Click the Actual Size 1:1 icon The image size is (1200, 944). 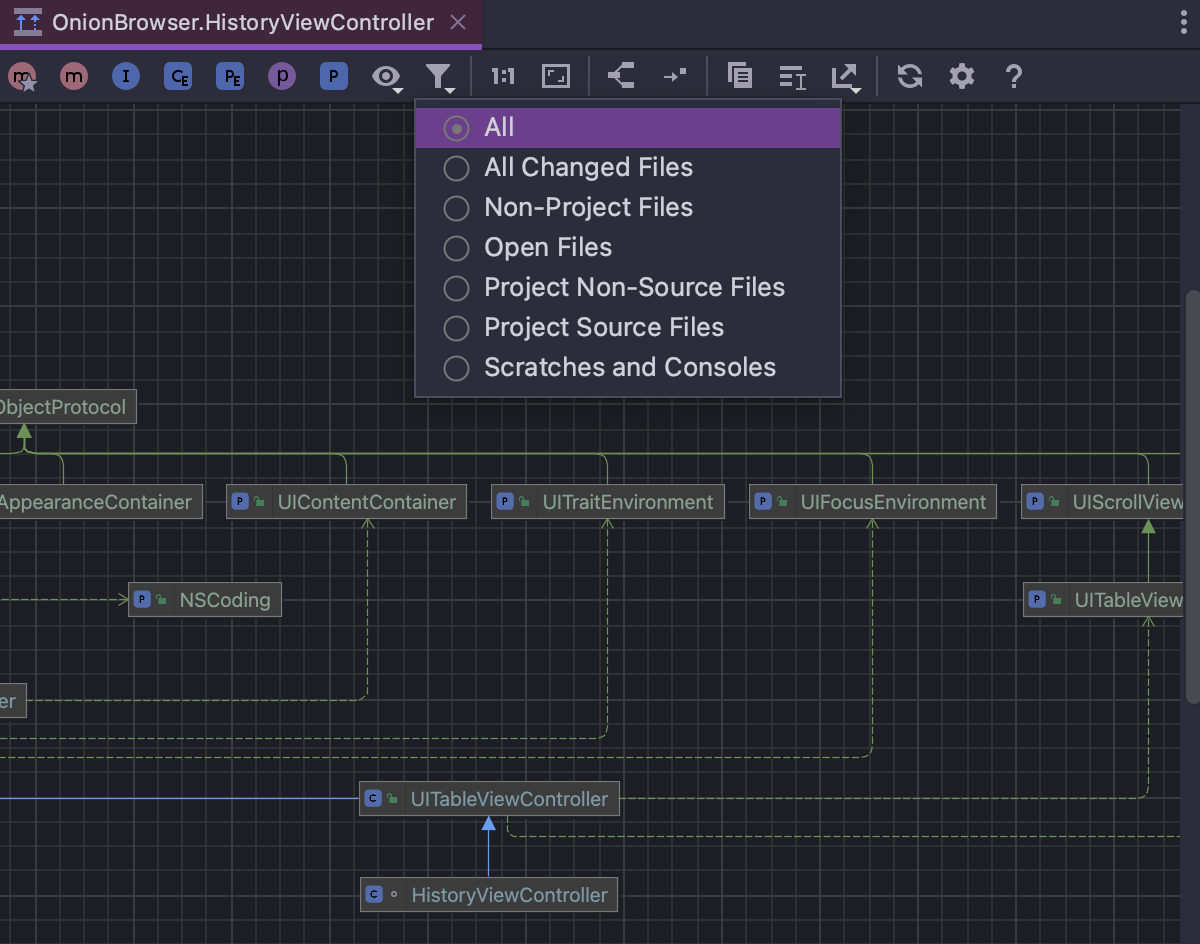502,76
